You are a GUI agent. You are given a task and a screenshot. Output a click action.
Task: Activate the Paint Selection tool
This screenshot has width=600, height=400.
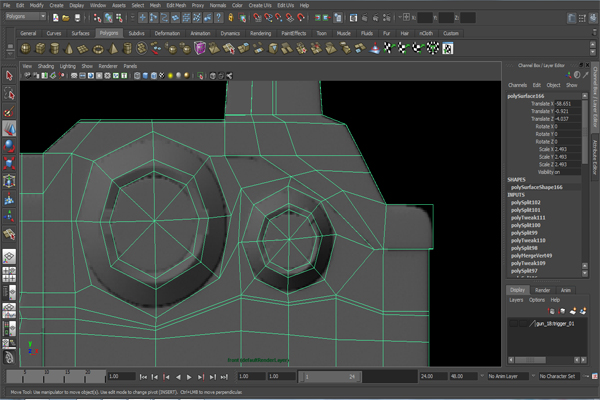pyautogui.click(x=9, y=111)
